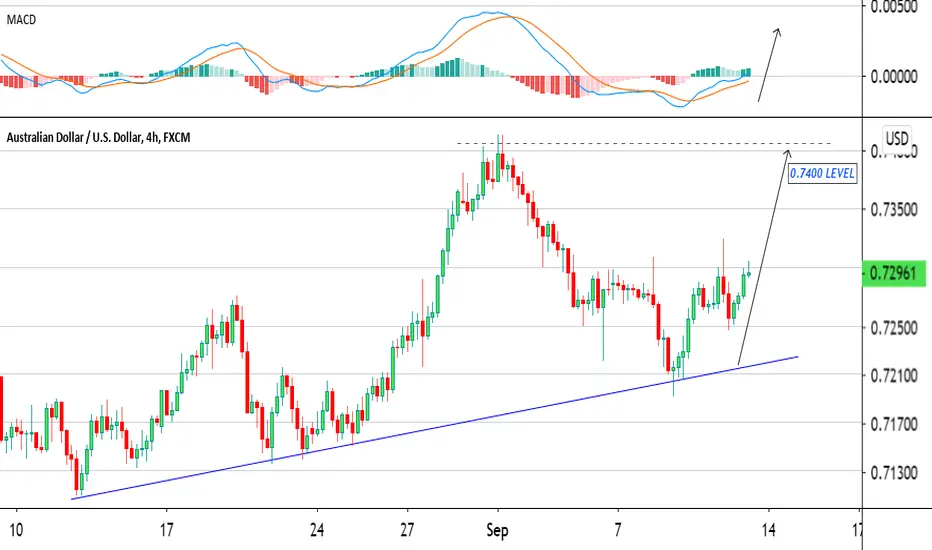This screenshot has height=550, width=932.
Task: Click the MACD indicator title
Action: click(21, 20)
